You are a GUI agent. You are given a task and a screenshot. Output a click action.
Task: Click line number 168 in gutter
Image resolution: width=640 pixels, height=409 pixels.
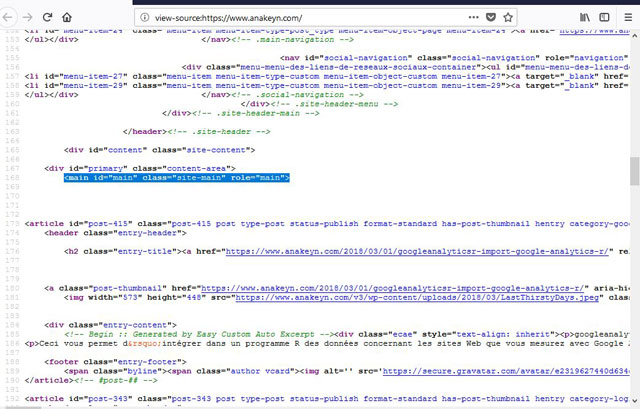tap(12, 178)
